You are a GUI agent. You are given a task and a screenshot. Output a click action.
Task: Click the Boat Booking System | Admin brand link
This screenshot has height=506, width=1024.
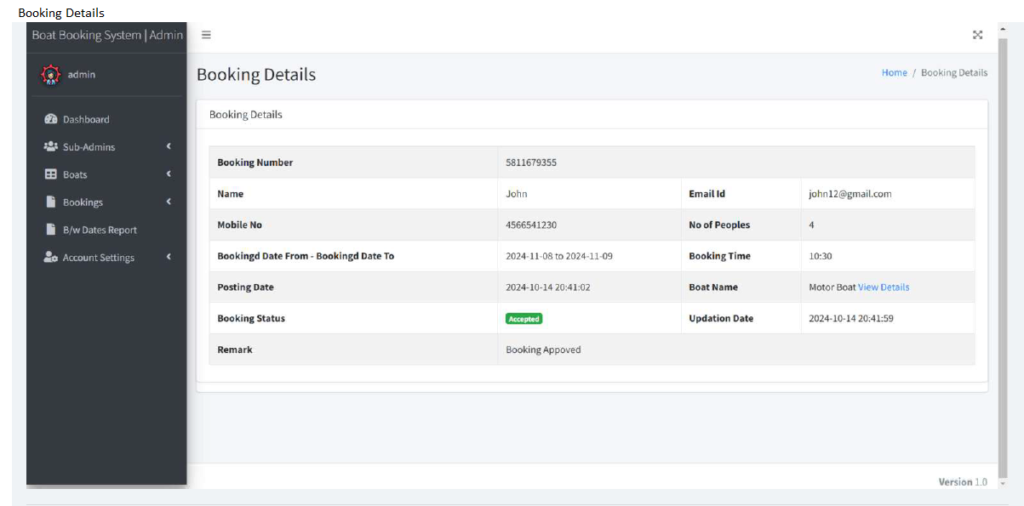coord(107,35)
